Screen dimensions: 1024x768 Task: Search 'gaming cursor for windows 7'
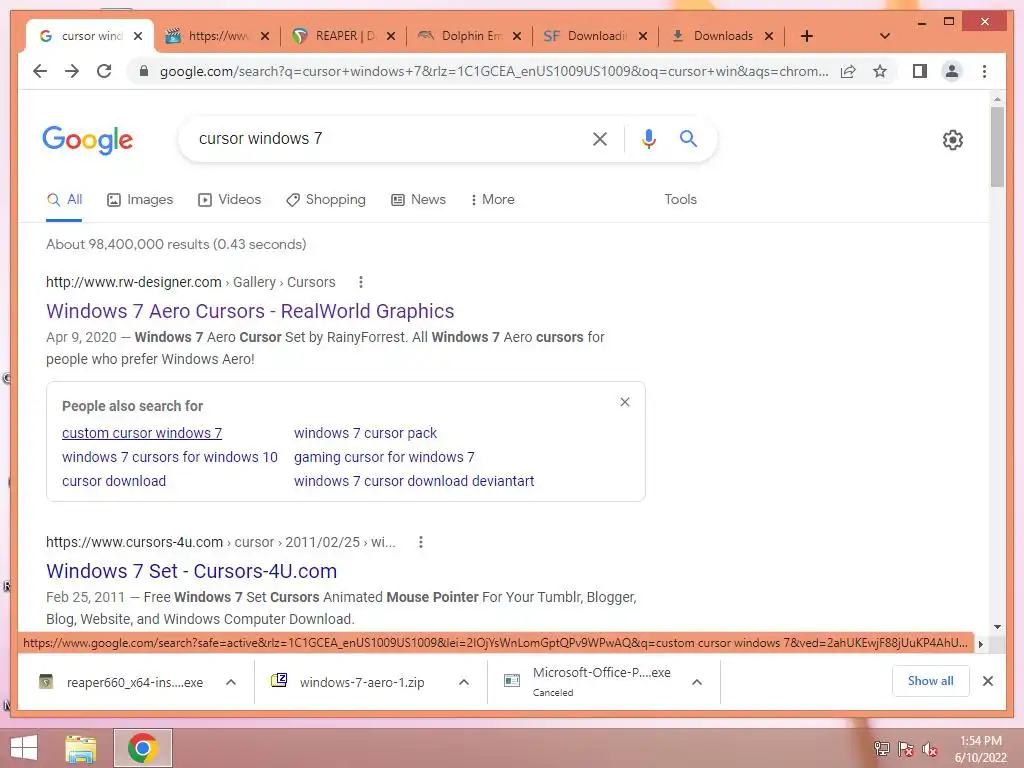(384, 457)
